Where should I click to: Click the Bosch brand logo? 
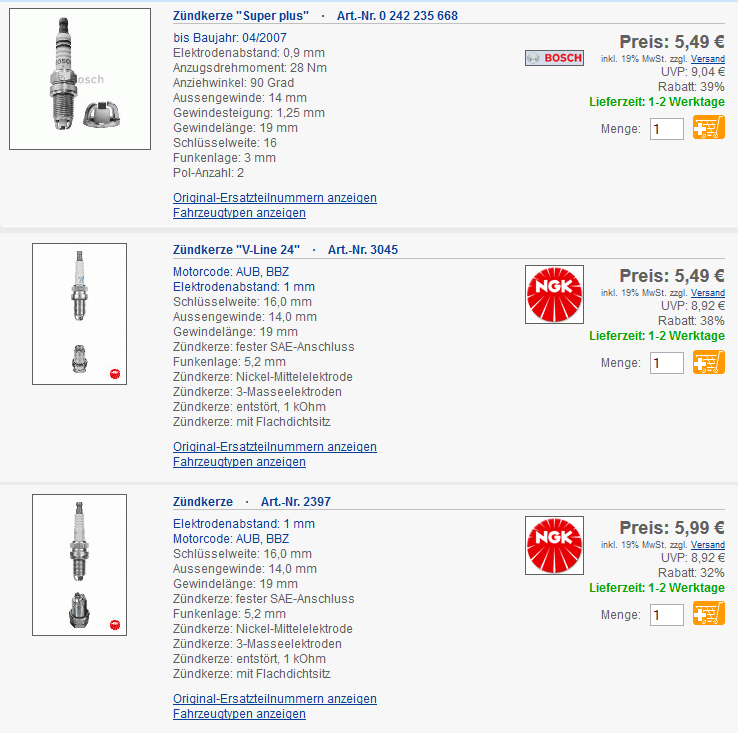pyautogui.click(x=554, y=58)
